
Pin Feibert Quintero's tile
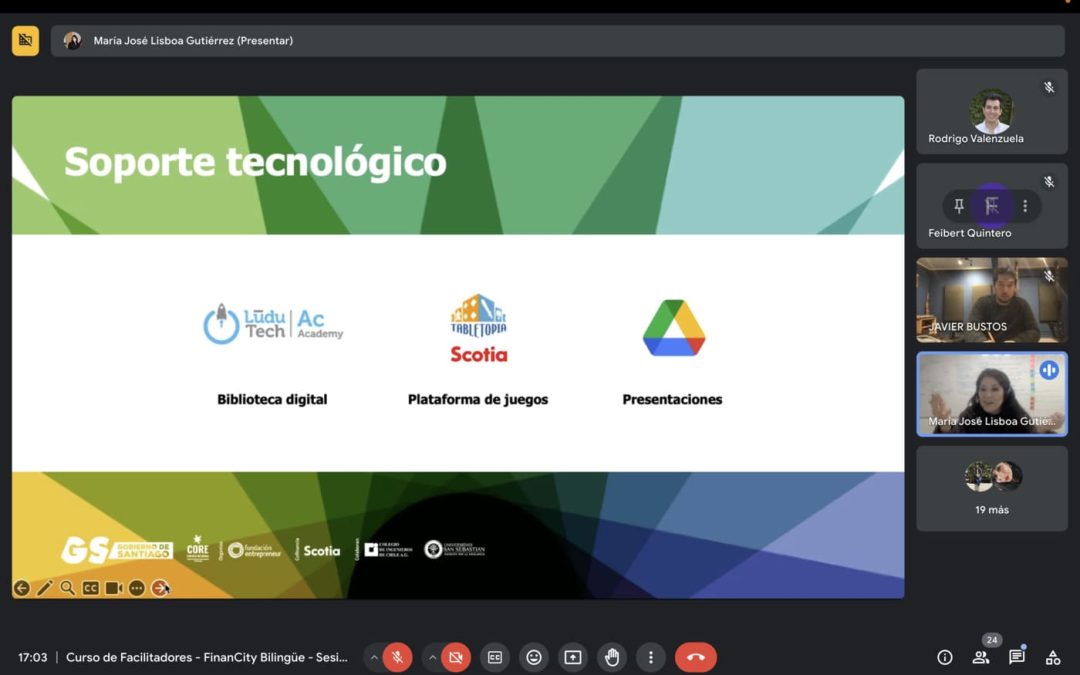[x=959, y=205]
